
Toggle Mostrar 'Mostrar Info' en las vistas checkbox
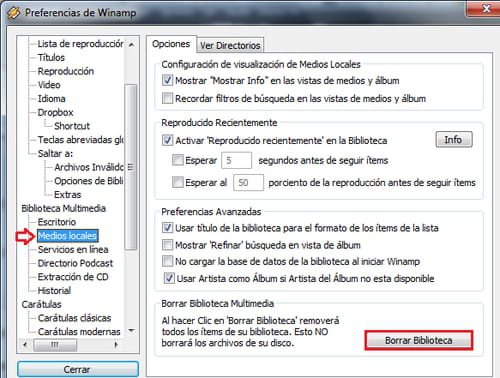[167, 80]
